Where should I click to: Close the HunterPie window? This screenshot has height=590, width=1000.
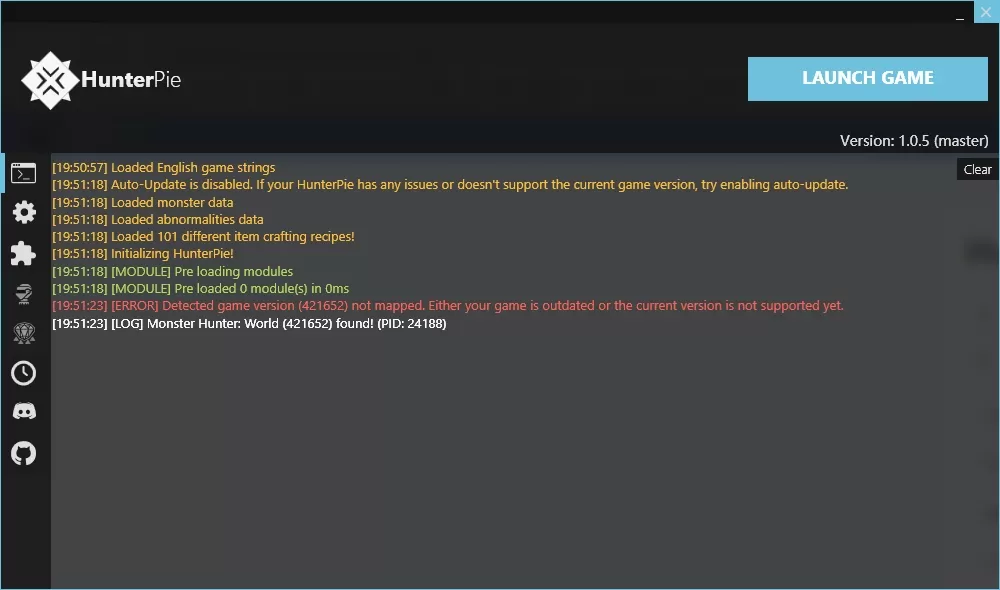click(x=986, y=12)
